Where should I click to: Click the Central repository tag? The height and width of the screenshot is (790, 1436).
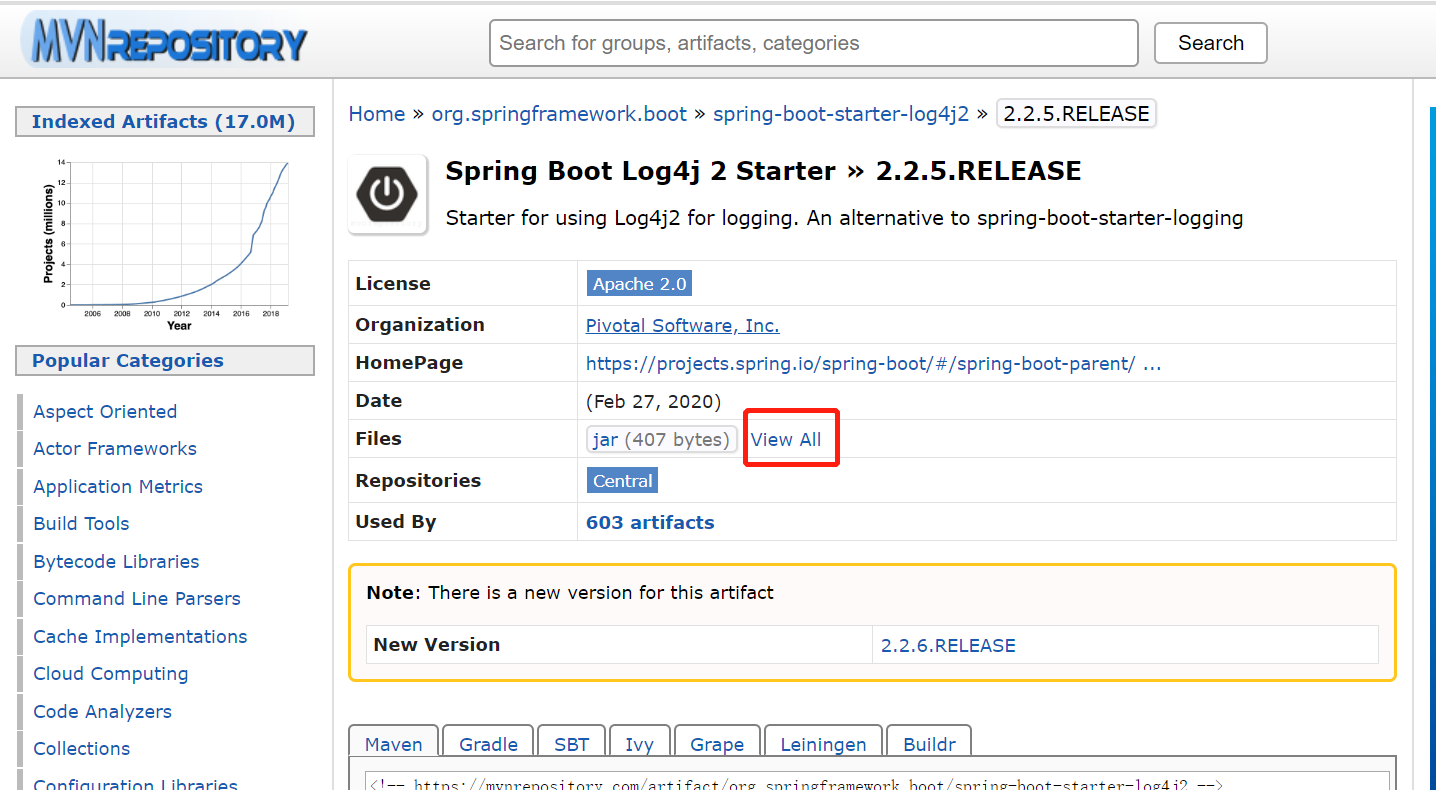[623, 481]
